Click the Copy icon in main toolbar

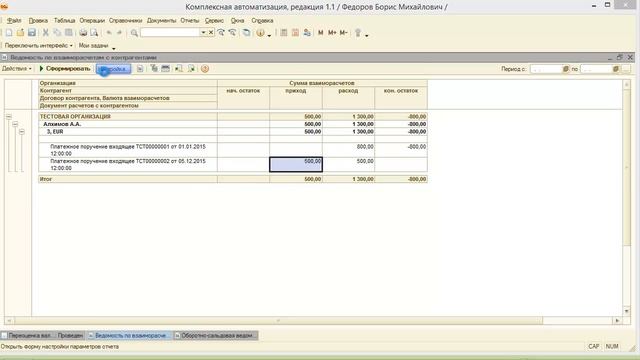[x=57, y=33]
